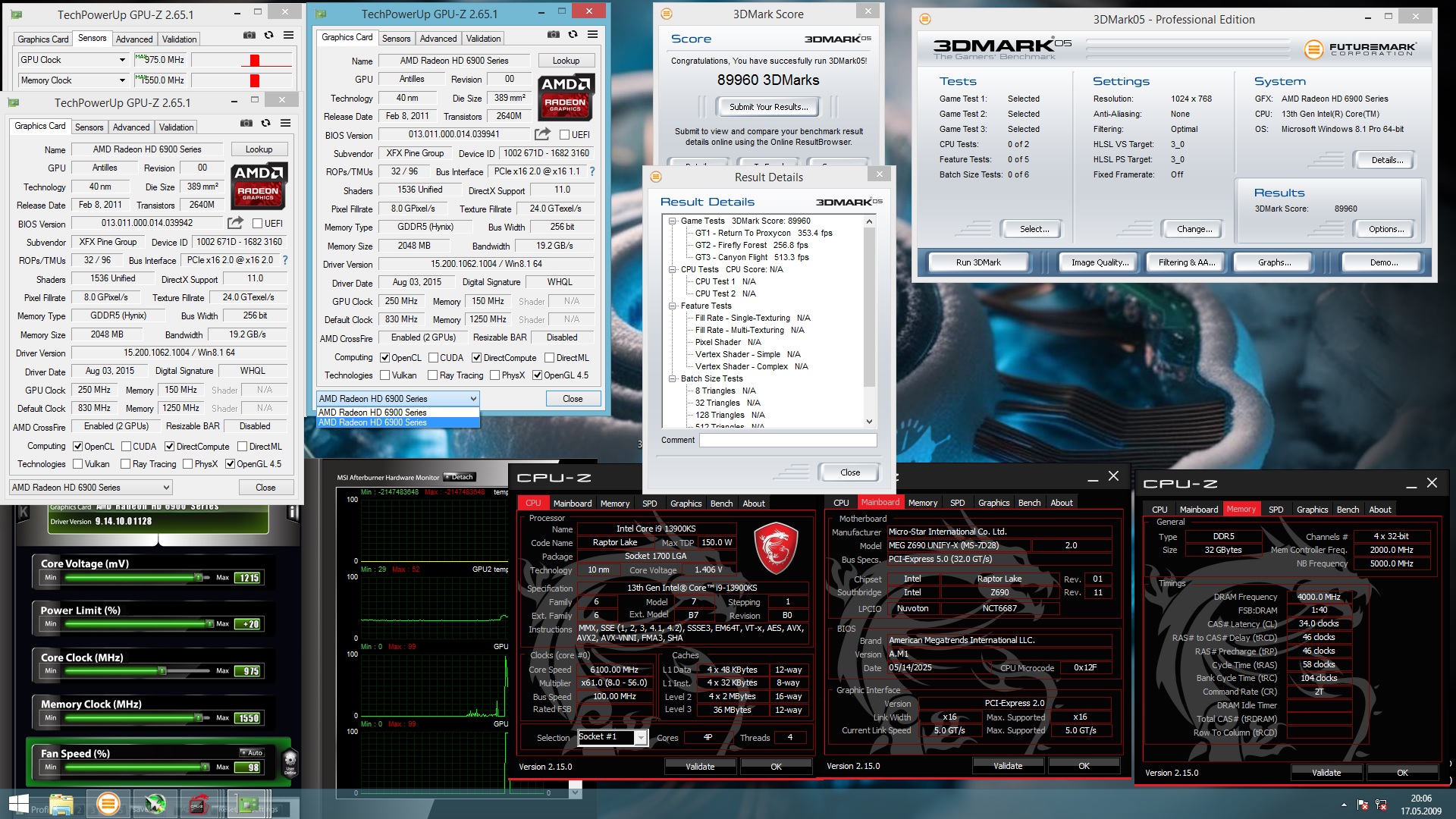
Task: Click the Afterburner info 'i' icon
Action: (293, 513)
